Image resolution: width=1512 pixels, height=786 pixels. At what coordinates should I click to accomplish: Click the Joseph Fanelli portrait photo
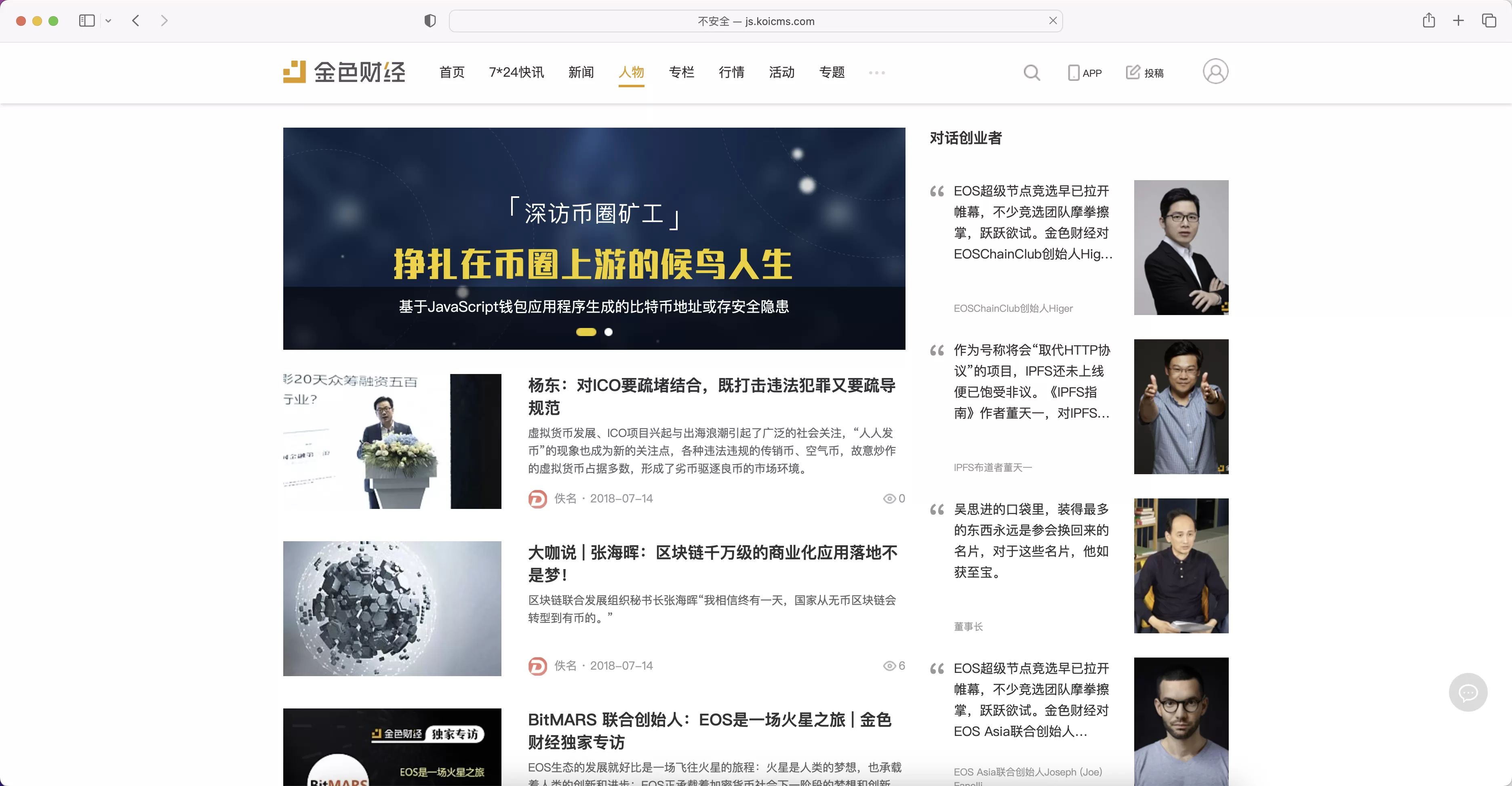(1181, 721)
